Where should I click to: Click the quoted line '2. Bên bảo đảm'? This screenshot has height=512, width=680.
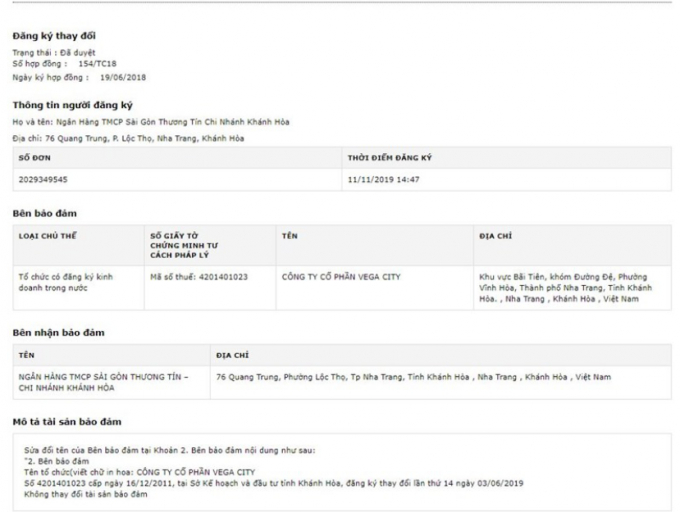pos(56,461)
